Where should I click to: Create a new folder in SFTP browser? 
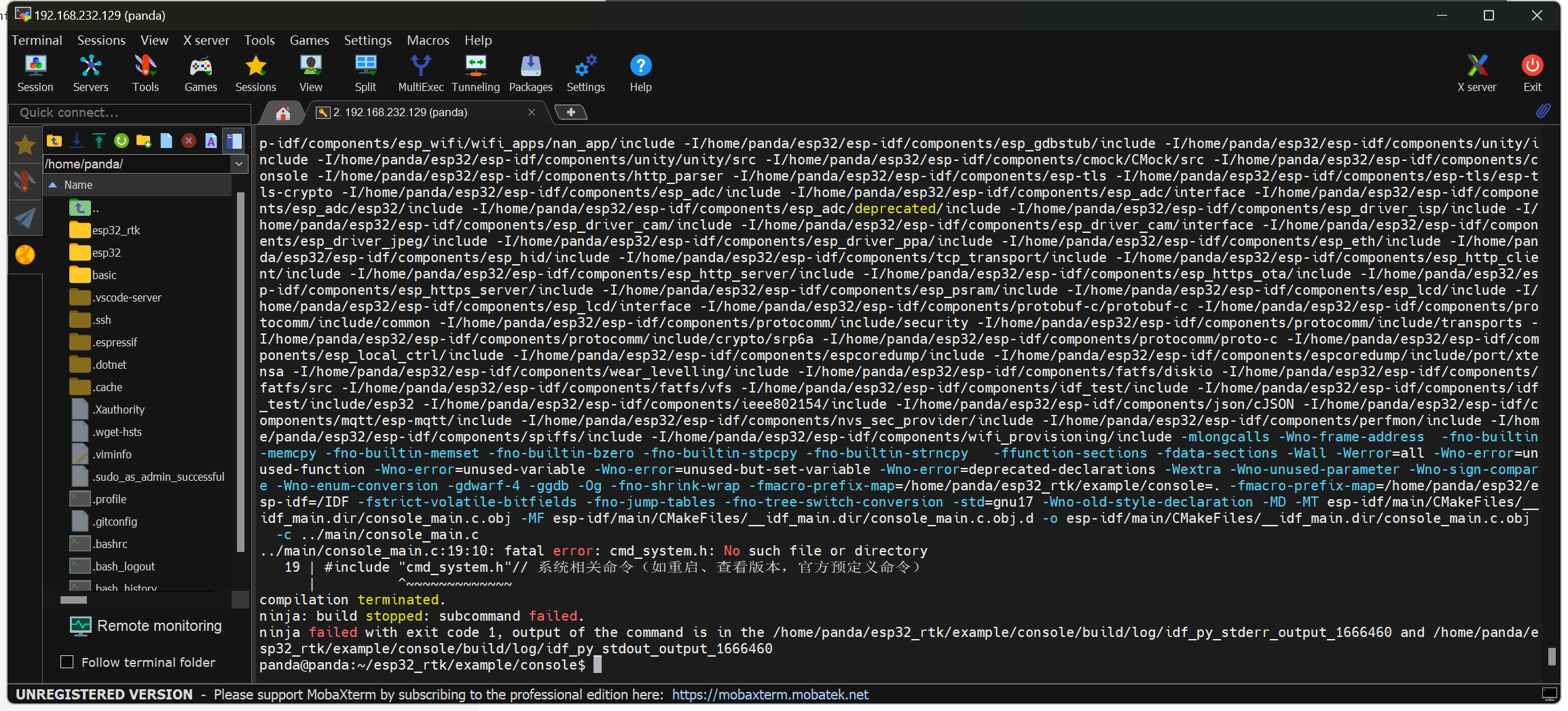tap(144, 141)
